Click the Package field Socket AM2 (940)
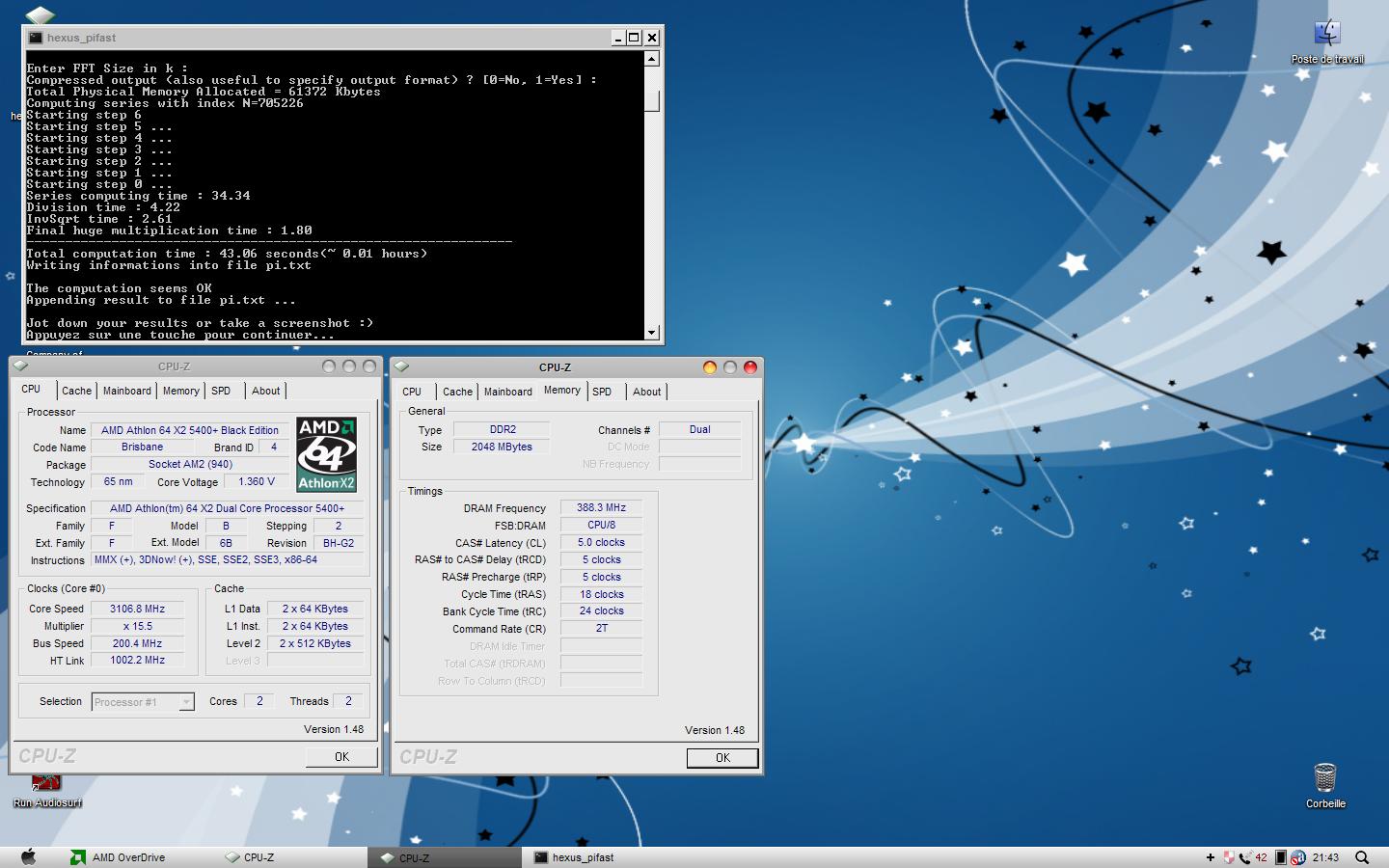The width and height of the screenshot is (1389, 868). tap(190, 465)
